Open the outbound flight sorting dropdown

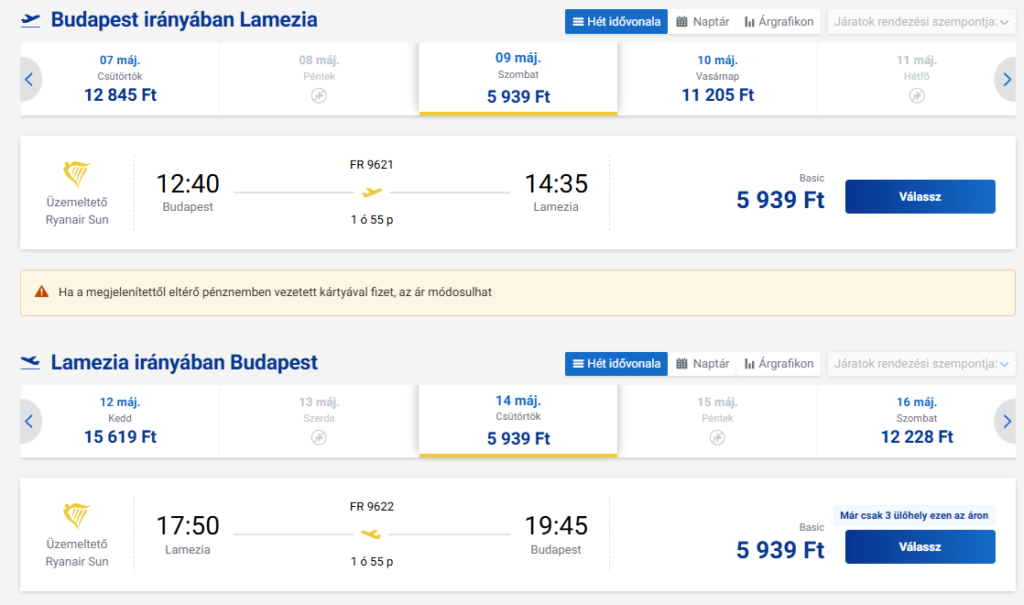[x=920, y=21]
